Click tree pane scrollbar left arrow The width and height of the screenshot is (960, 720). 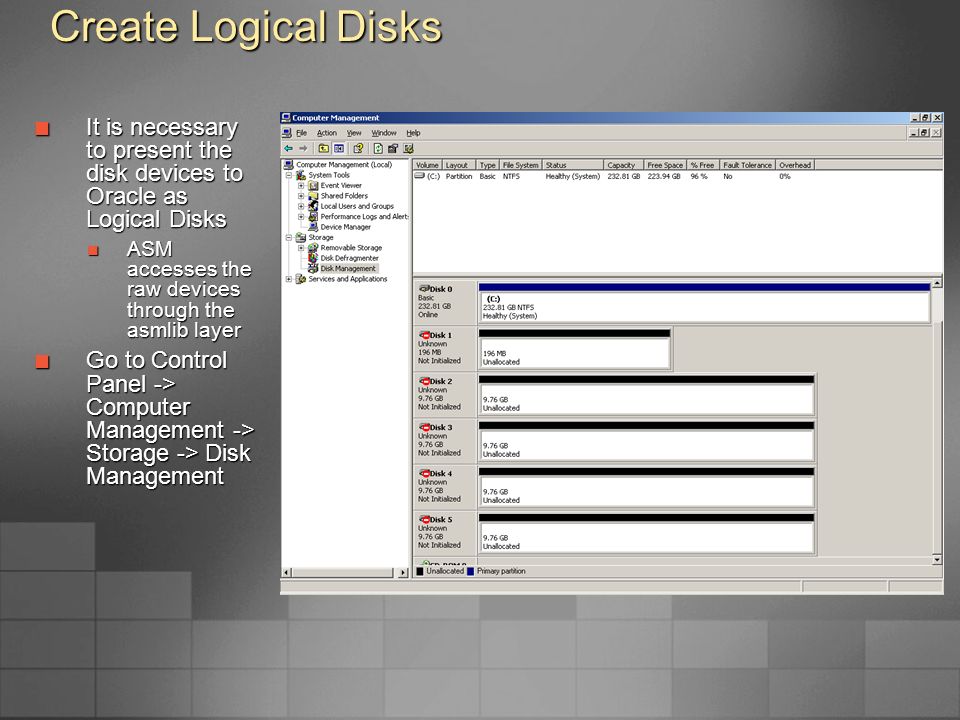[286, 572]
